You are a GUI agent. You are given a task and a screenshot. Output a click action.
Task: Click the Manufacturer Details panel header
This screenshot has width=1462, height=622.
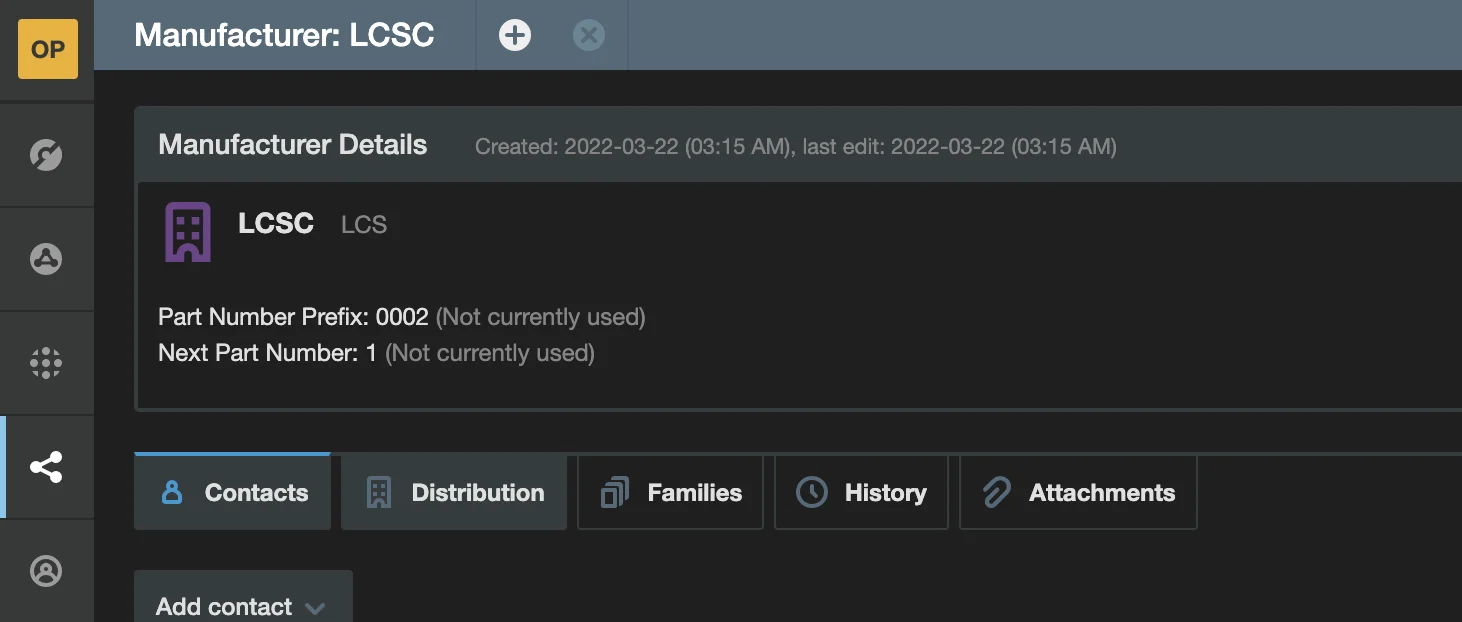tap(292, 145)
